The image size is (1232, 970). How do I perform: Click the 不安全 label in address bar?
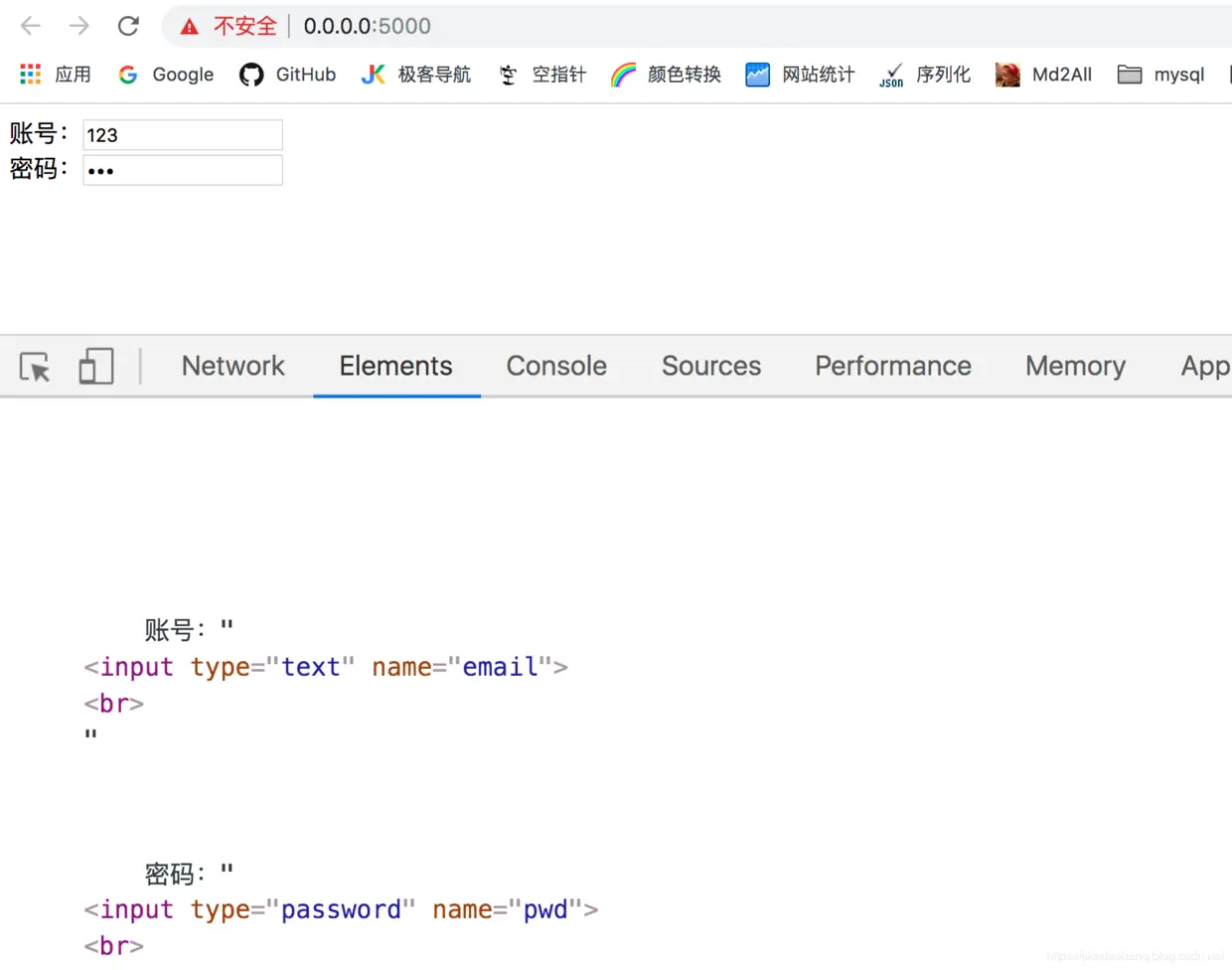click(x=244, y=26)
